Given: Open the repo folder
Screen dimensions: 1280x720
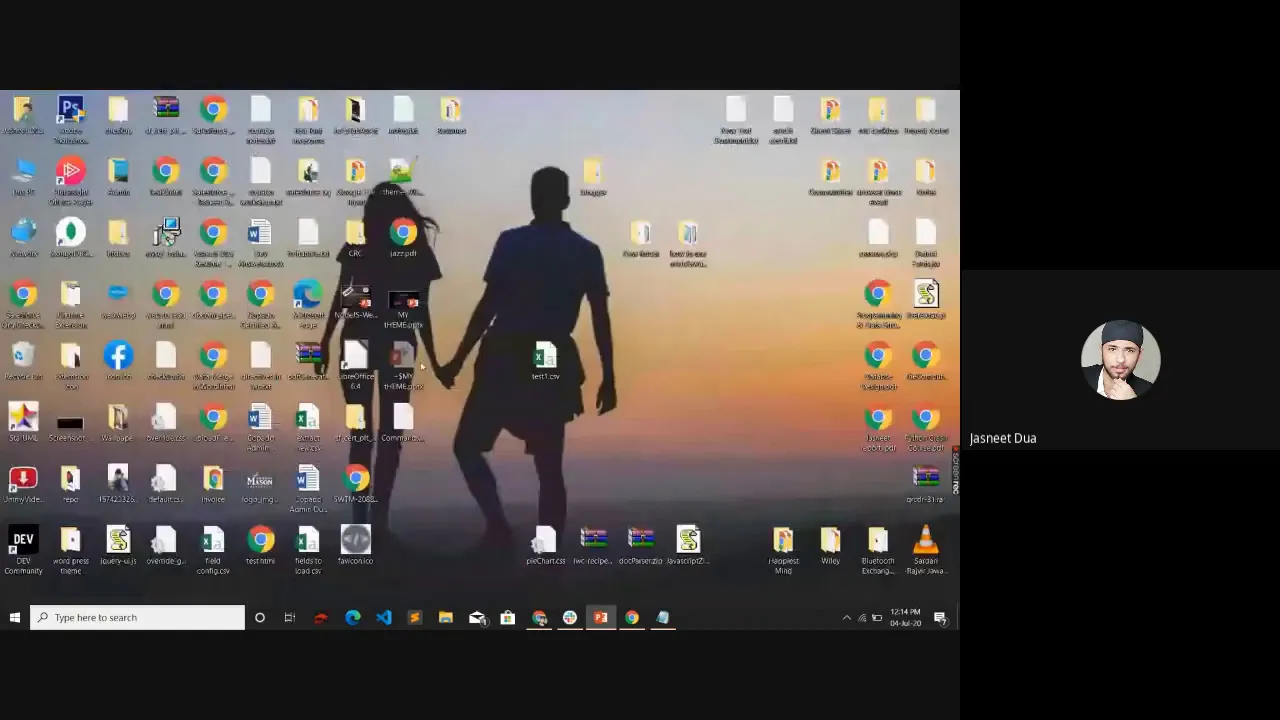Looking at the screenshot, I should [x=70, y=486].
